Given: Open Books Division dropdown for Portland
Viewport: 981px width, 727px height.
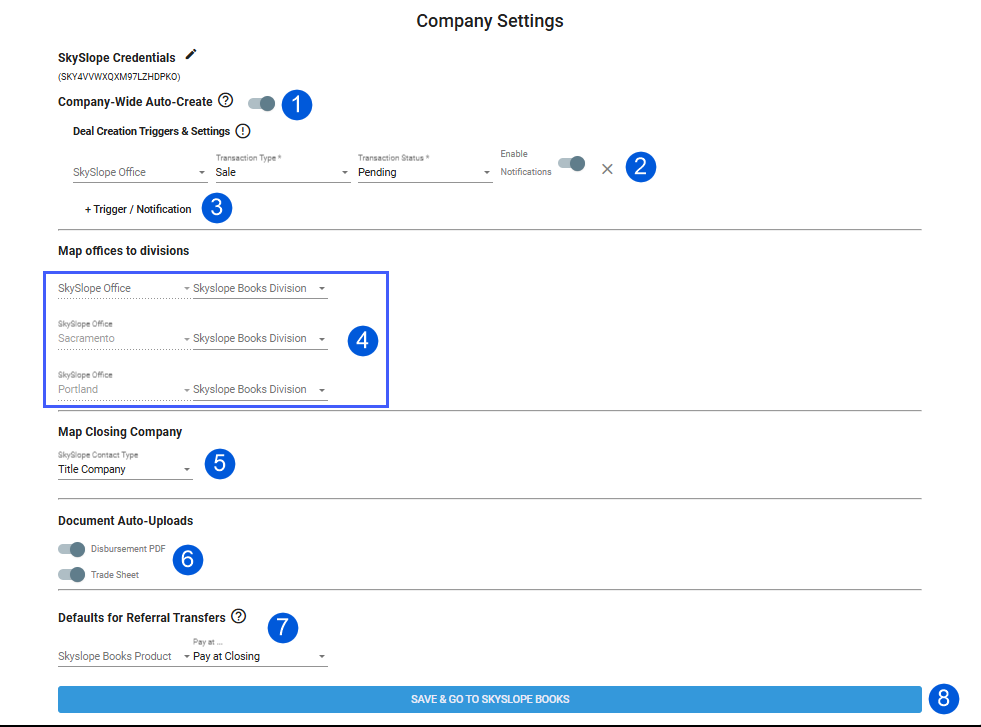Looking at the screenshot, I should tap(260, 389).
